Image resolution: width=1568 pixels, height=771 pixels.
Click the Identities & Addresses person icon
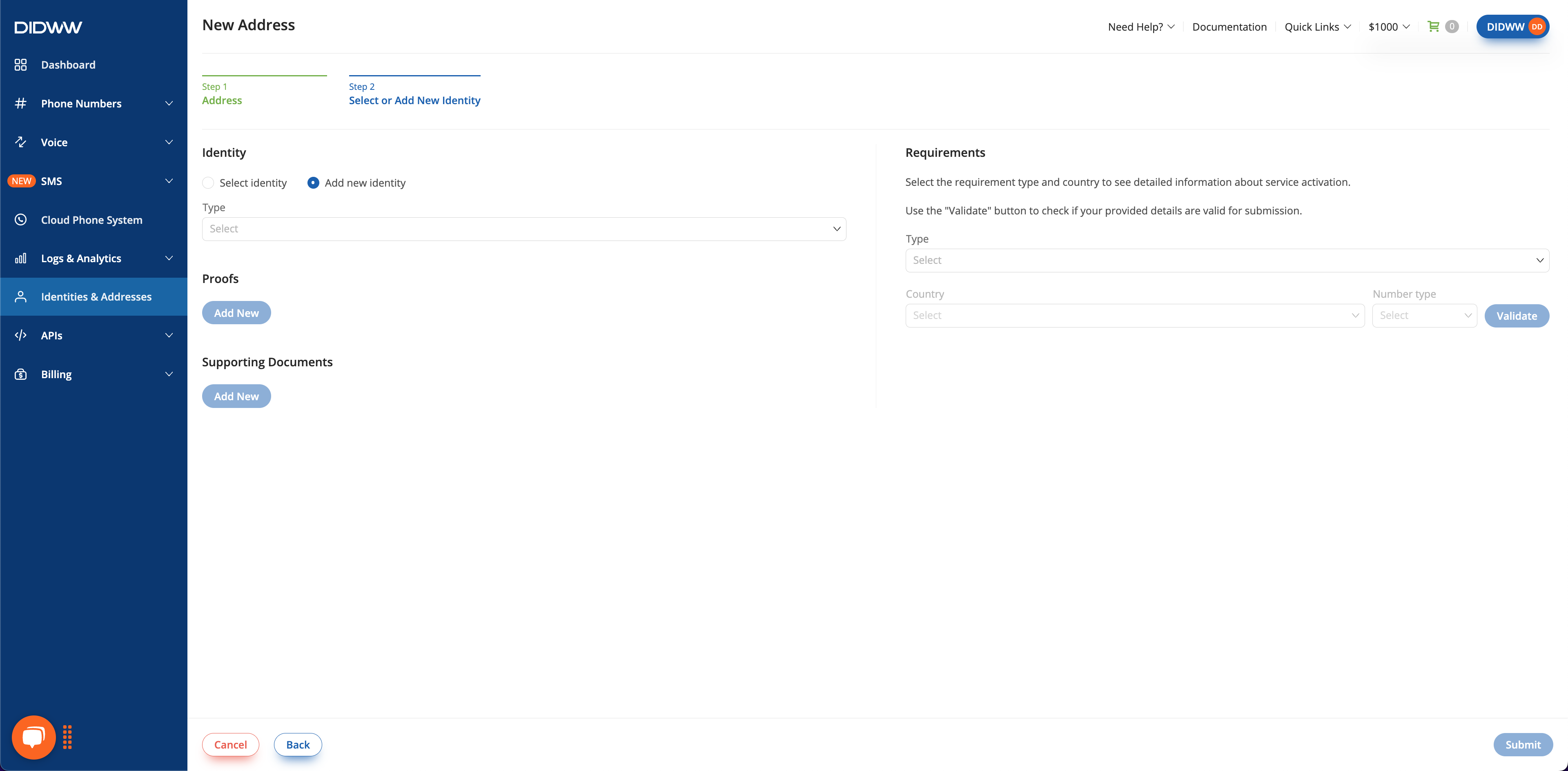click(21, 296)
